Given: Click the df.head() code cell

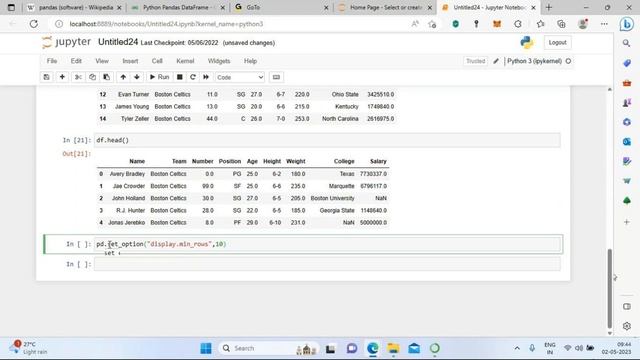Looking at the screenshot, I should pyautogui.click(x=328, y=140).
